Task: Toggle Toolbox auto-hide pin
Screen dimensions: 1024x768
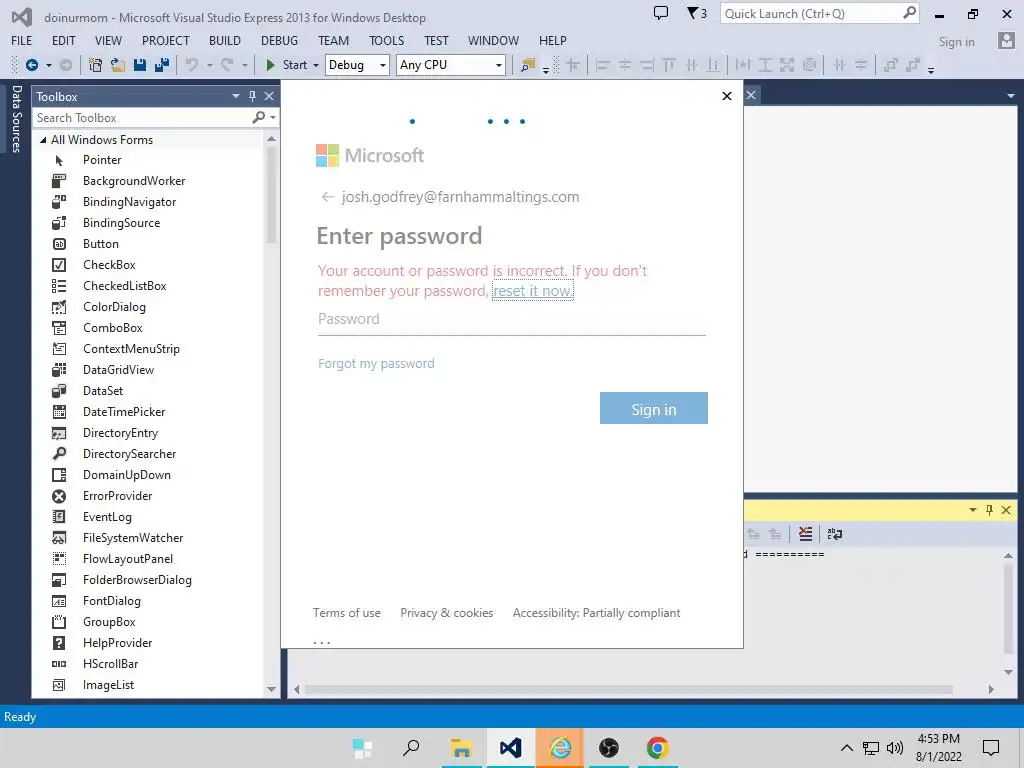Action: click(252, 96)
